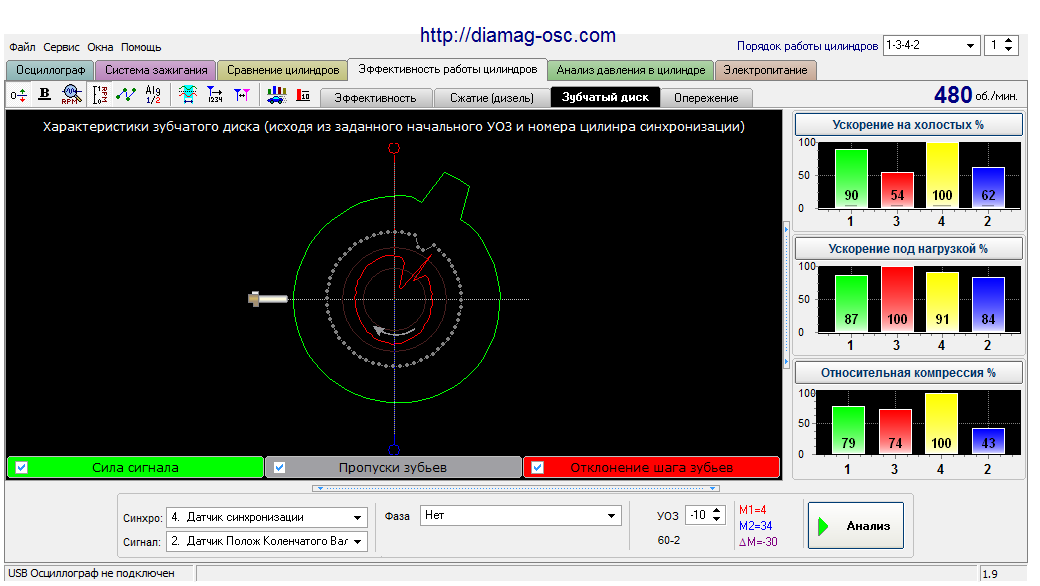
Task: Switch to the Осциллограф tab
Action: coord(50,70)
